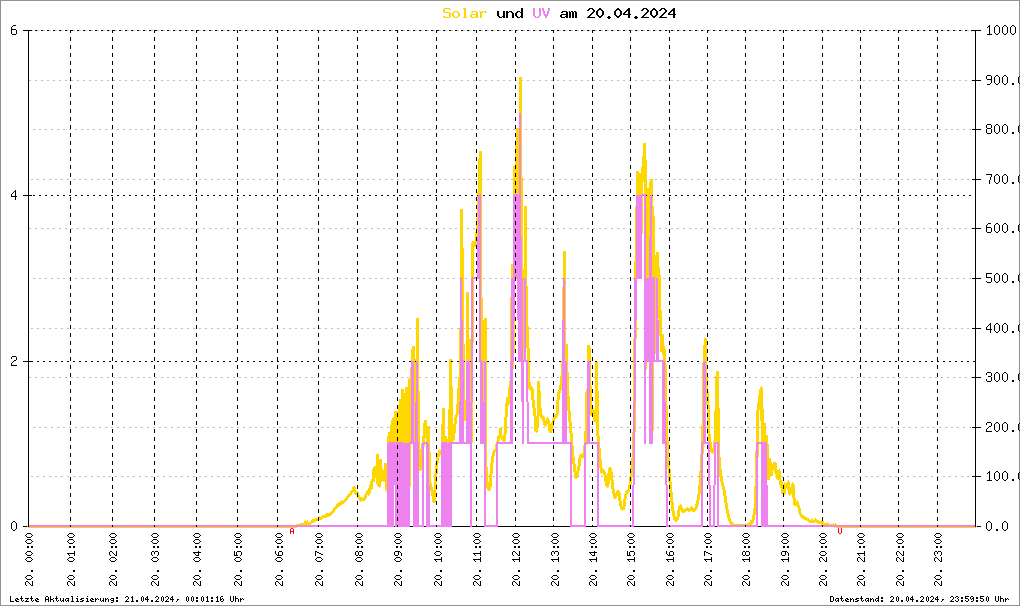Image resolution: width=1020 pixels, height=606 pixels.
Task: Click the '20. 23:00' time axis label
Action: [x=937, y=561]
